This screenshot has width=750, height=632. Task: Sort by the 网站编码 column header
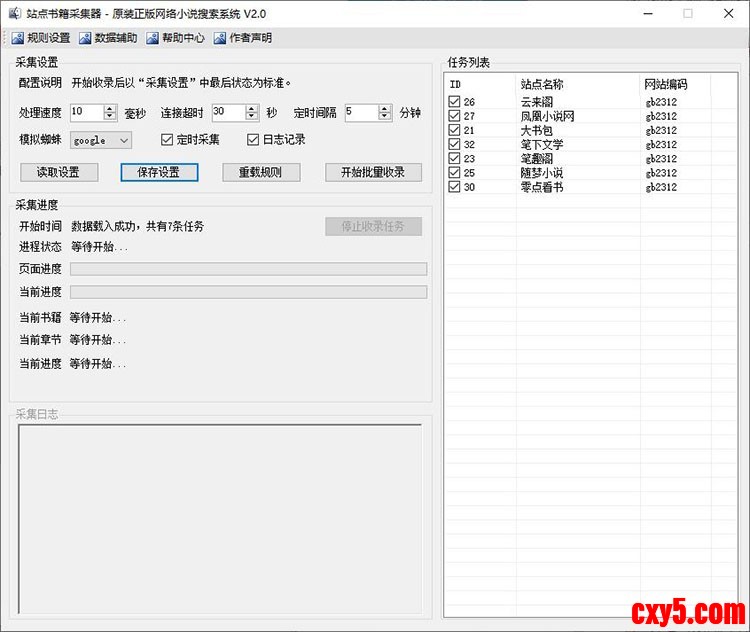pos(675,85)
